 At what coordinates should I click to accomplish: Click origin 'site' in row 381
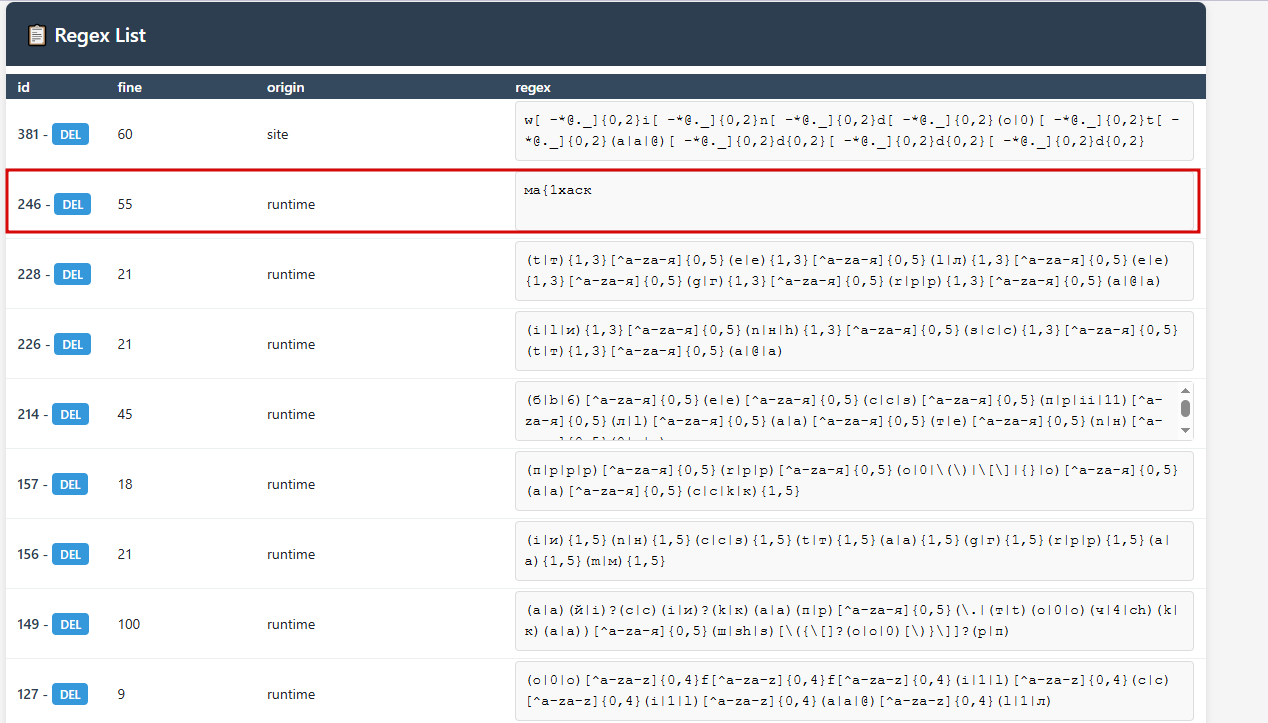(x=277, y=134)
